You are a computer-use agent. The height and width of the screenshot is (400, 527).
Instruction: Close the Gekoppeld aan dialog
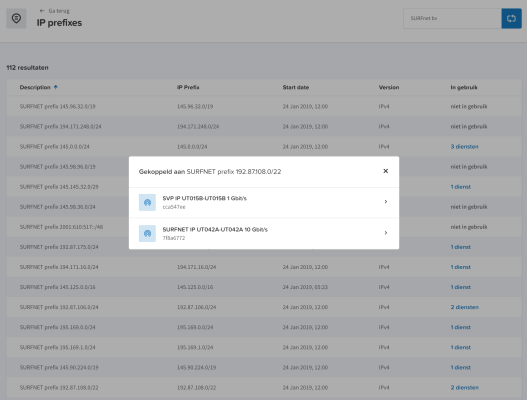[386, 171]
